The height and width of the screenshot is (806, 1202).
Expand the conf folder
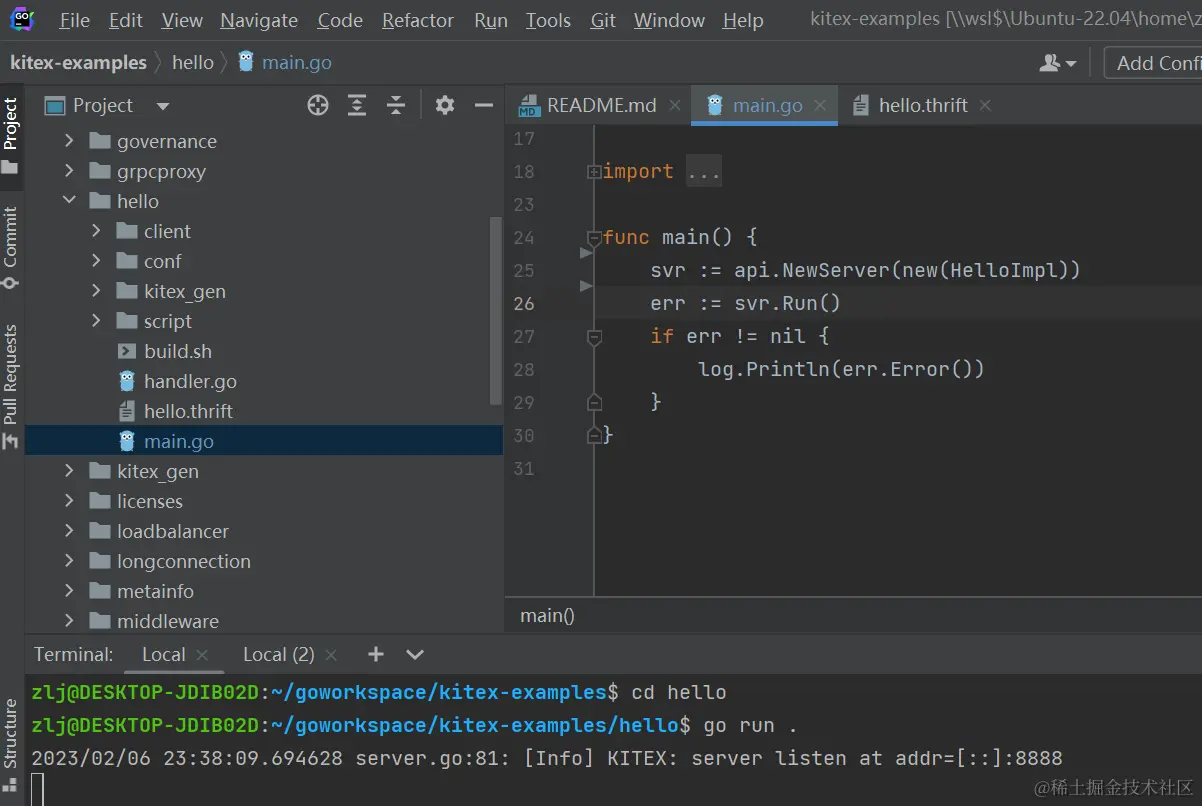(96, 261)
